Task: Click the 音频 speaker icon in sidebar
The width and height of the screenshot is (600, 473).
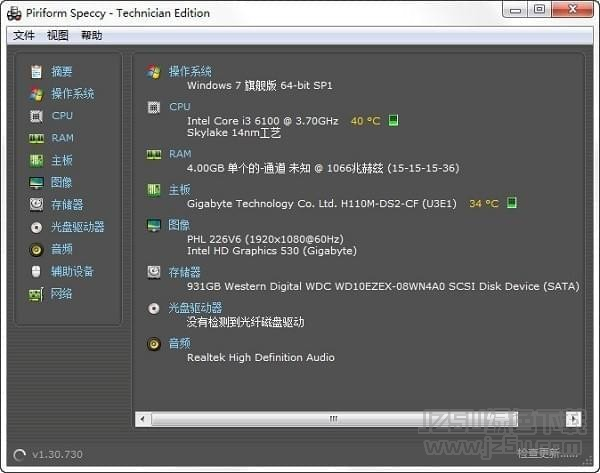Action: pyautogui.click(x=36, y=250)
